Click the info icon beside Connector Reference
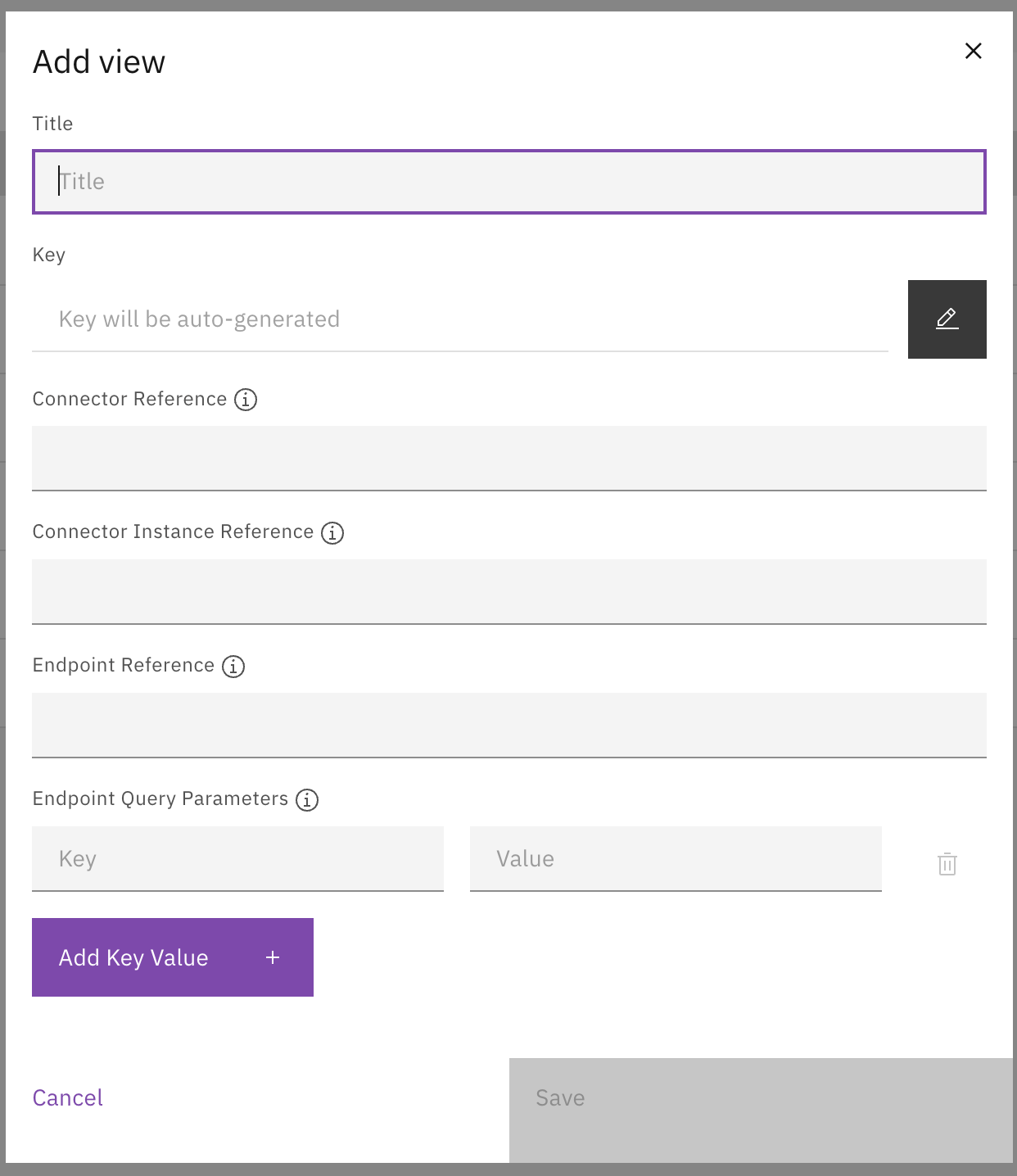 coord(245,399)
